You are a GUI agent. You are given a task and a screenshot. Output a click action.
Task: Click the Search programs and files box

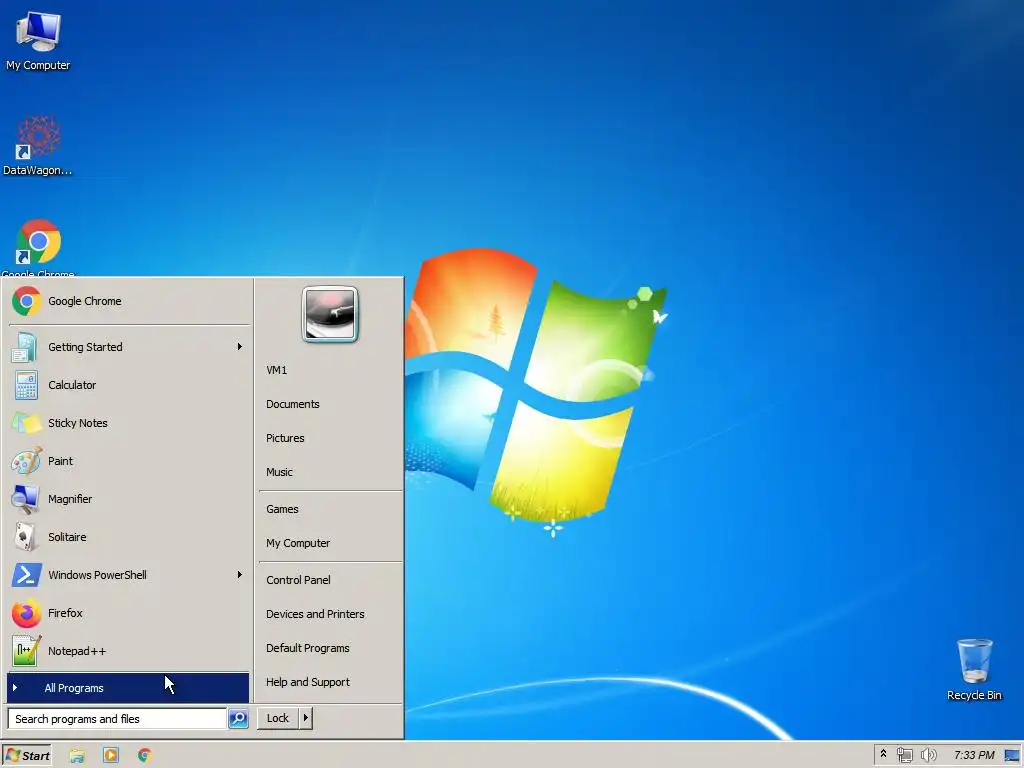[x=117, y=718]
